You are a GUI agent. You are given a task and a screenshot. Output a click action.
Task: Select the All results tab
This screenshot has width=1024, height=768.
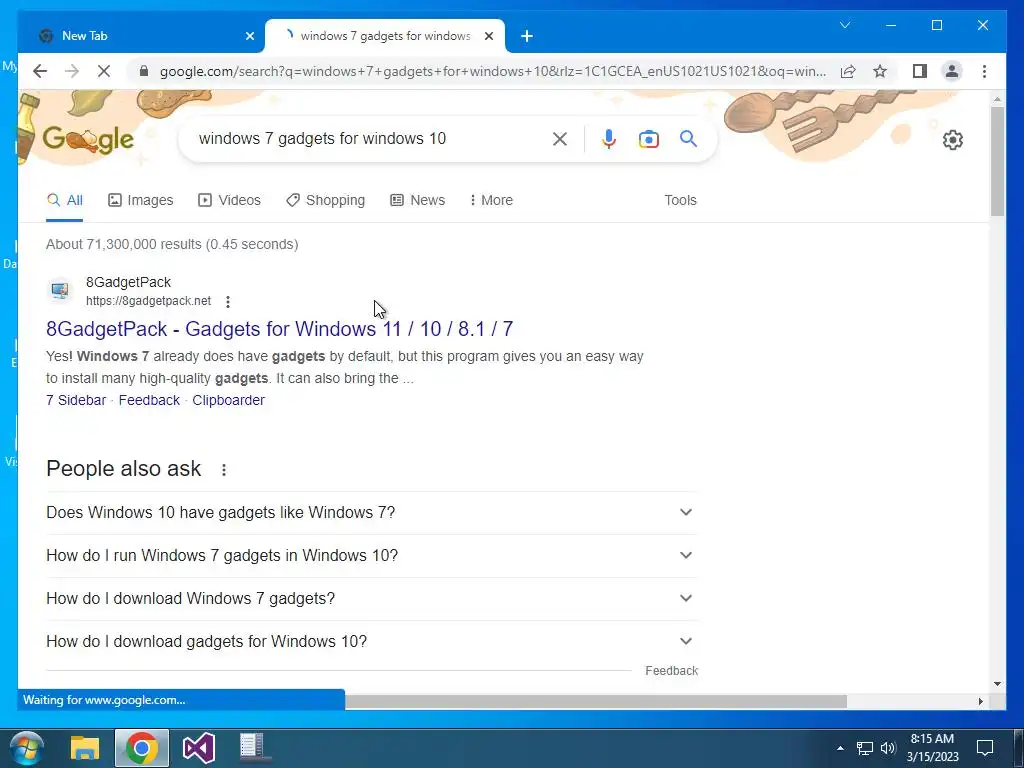pyautogui.click(x=65, y=200)
